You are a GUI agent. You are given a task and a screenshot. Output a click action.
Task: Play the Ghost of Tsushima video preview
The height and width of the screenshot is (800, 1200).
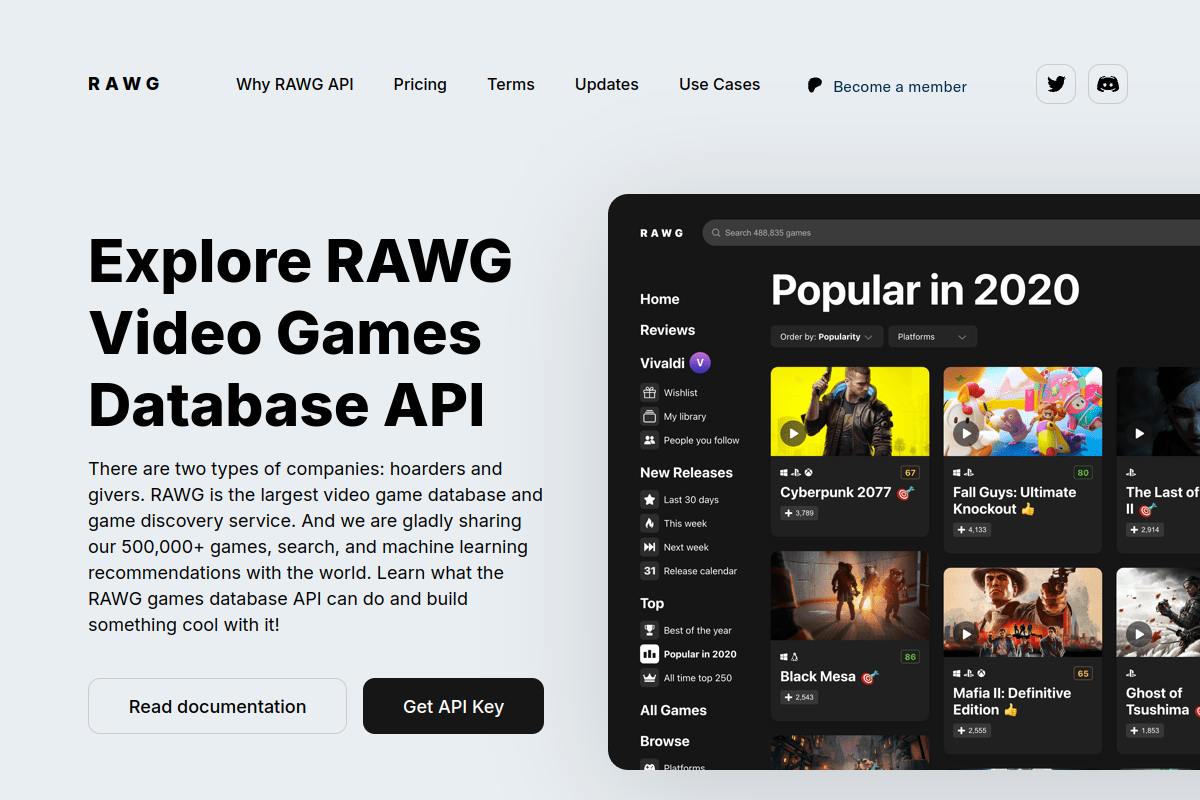1139,634
